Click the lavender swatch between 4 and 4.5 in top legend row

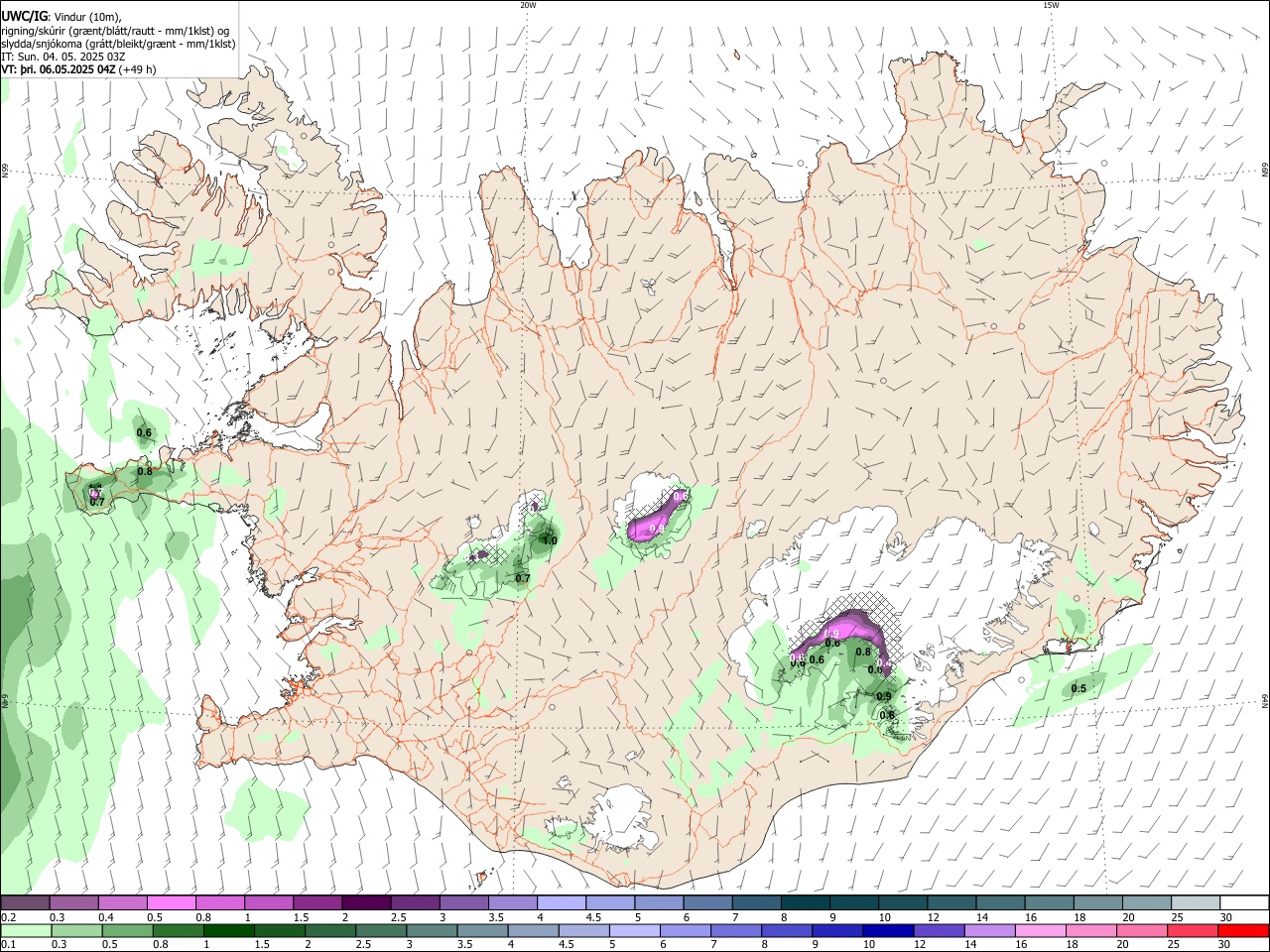coord(562,903)
